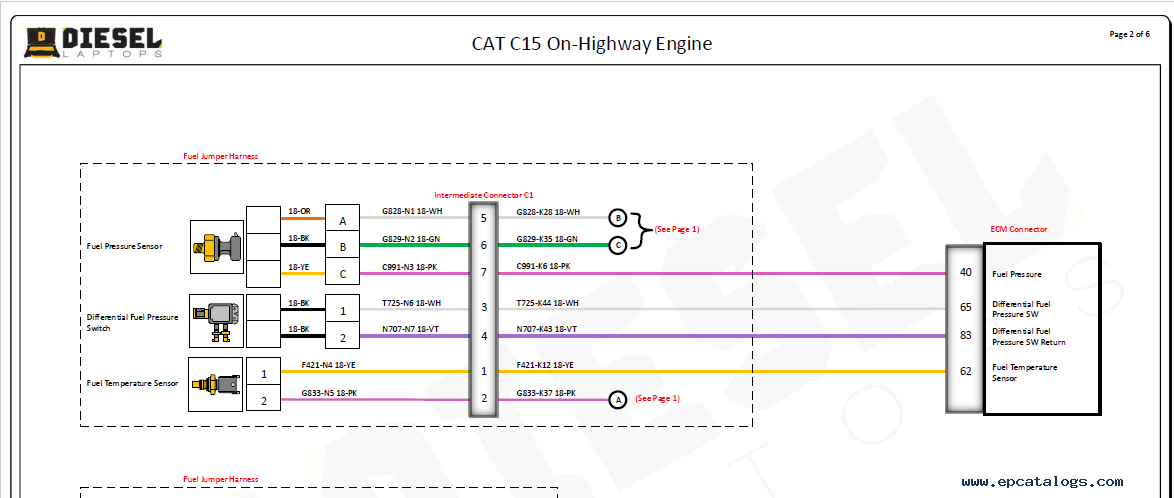The height and width of the screenshot is (498, 1174).
Task: Select 'Differential Fuel Pressure Switch' component label
Action: (133, 323)
